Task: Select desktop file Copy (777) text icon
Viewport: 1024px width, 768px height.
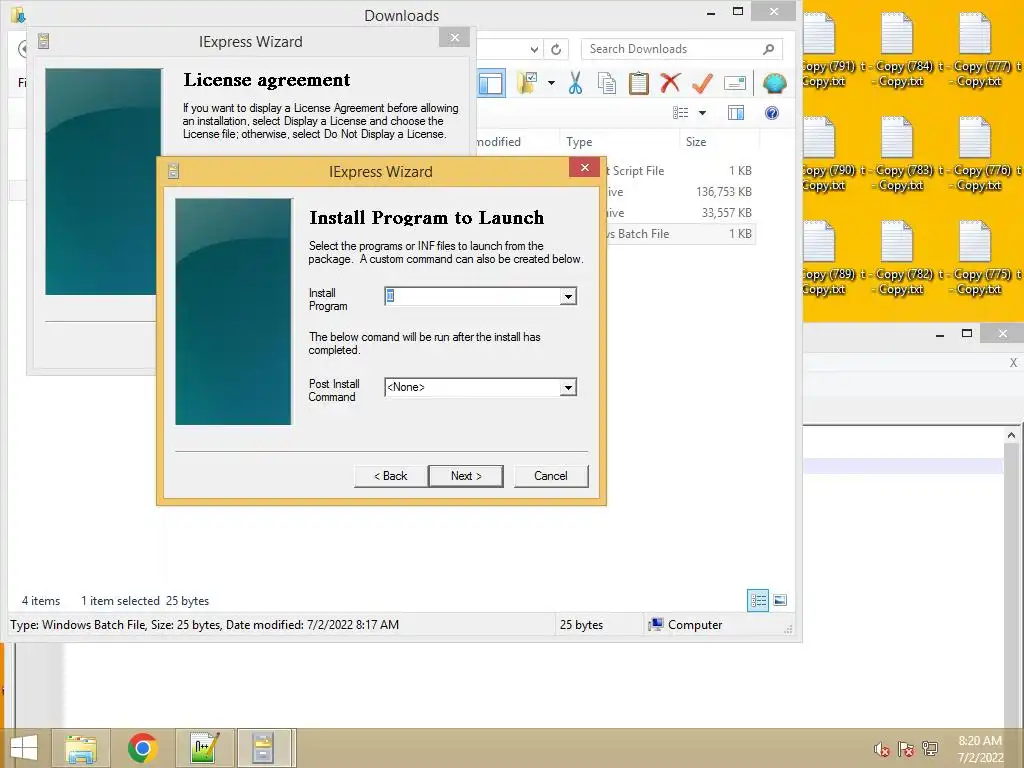Action: coord(974,50)
